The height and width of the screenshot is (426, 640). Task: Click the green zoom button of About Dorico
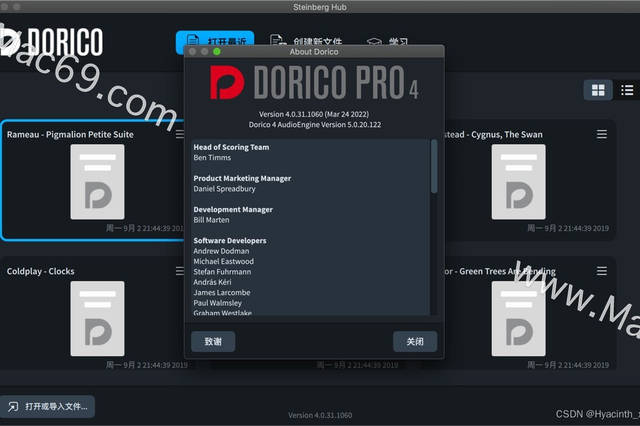[x=217, y=52]
